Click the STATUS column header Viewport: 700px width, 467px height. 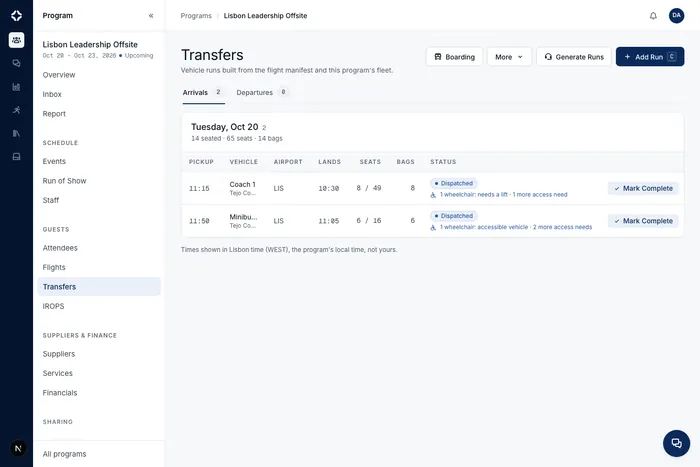click(x=443, y=162)
